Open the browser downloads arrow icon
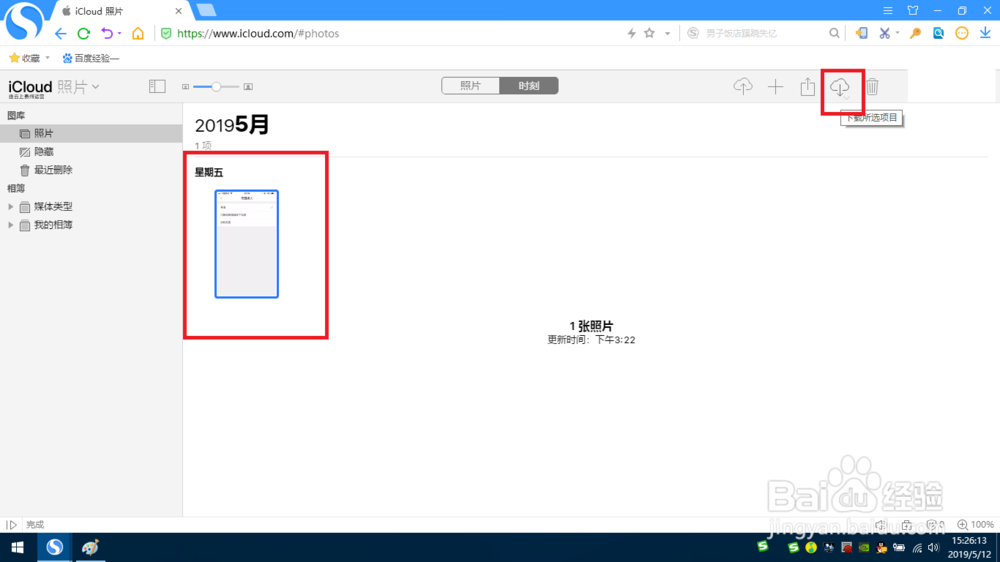The image size is (1000, 562). (x=985, y=33)
